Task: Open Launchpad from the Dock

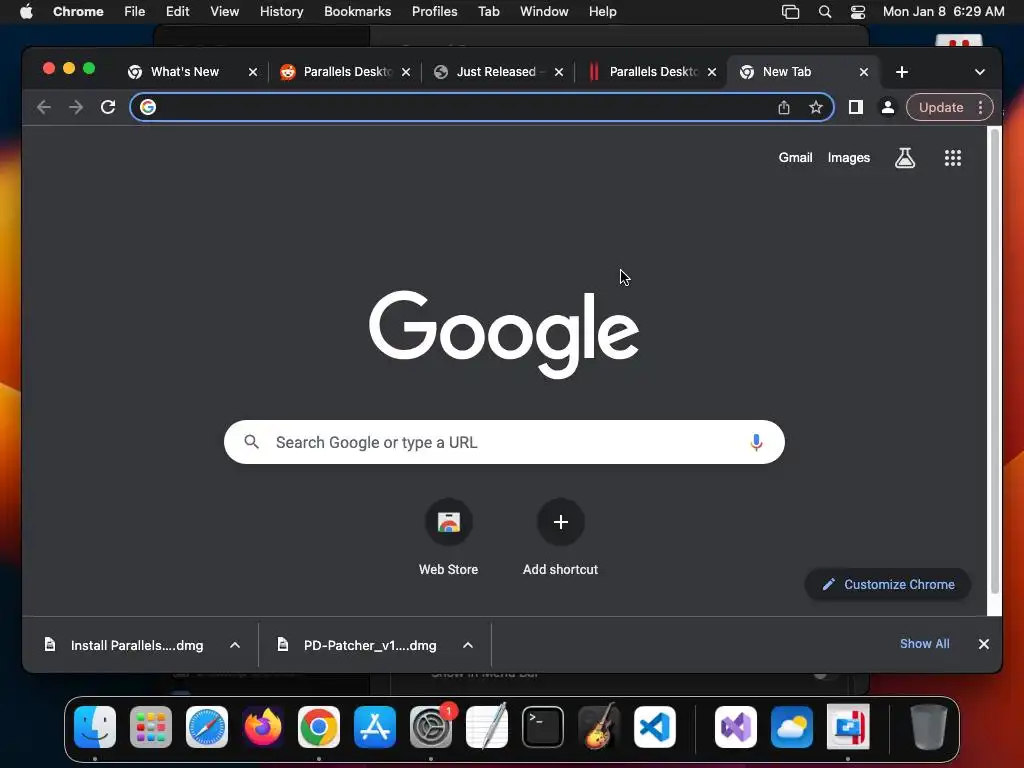Action: click(151, 727)
